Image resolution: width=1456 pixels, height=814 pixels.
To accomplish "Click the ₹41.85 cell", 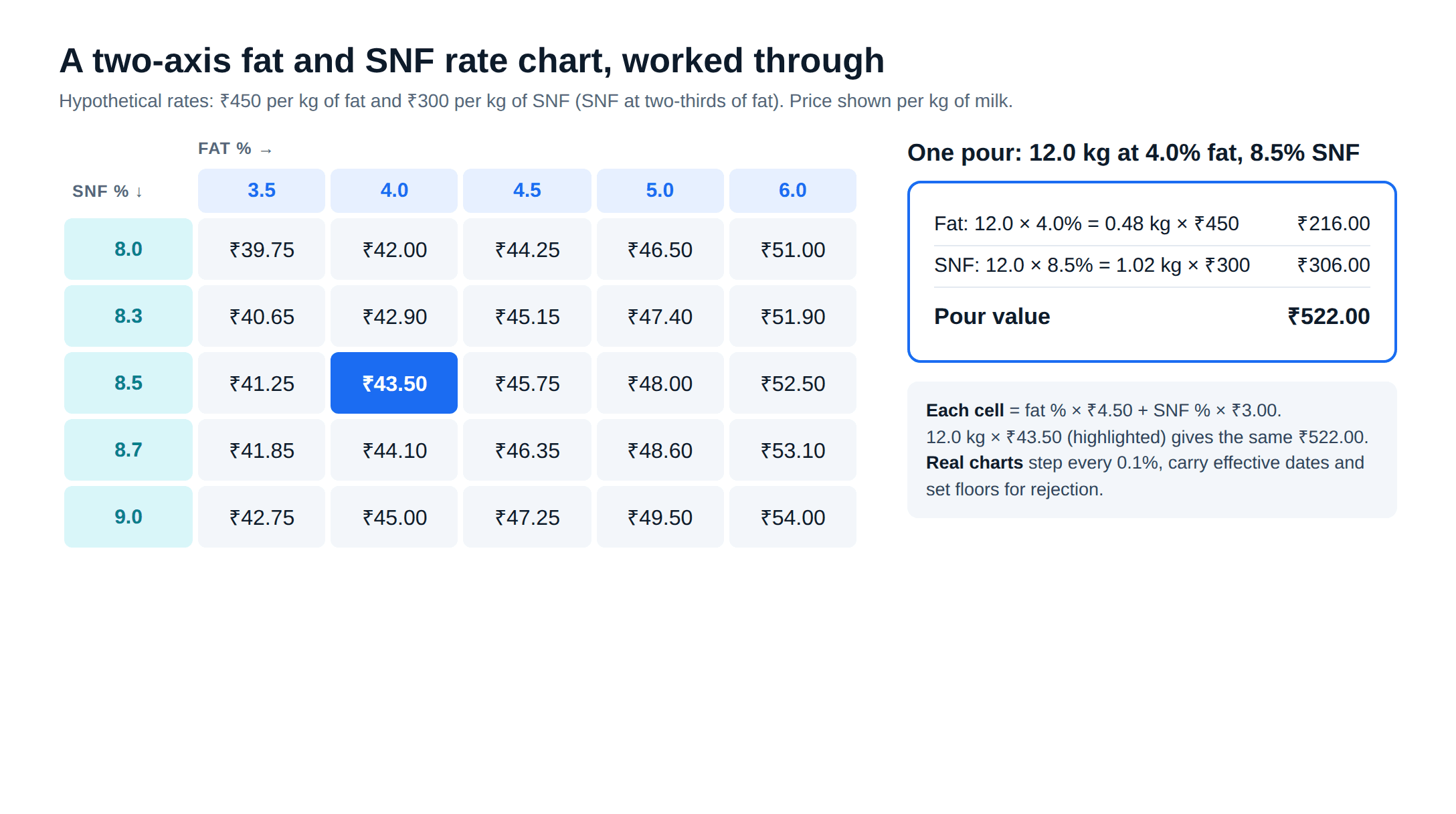I will click(x=262, y=450).
